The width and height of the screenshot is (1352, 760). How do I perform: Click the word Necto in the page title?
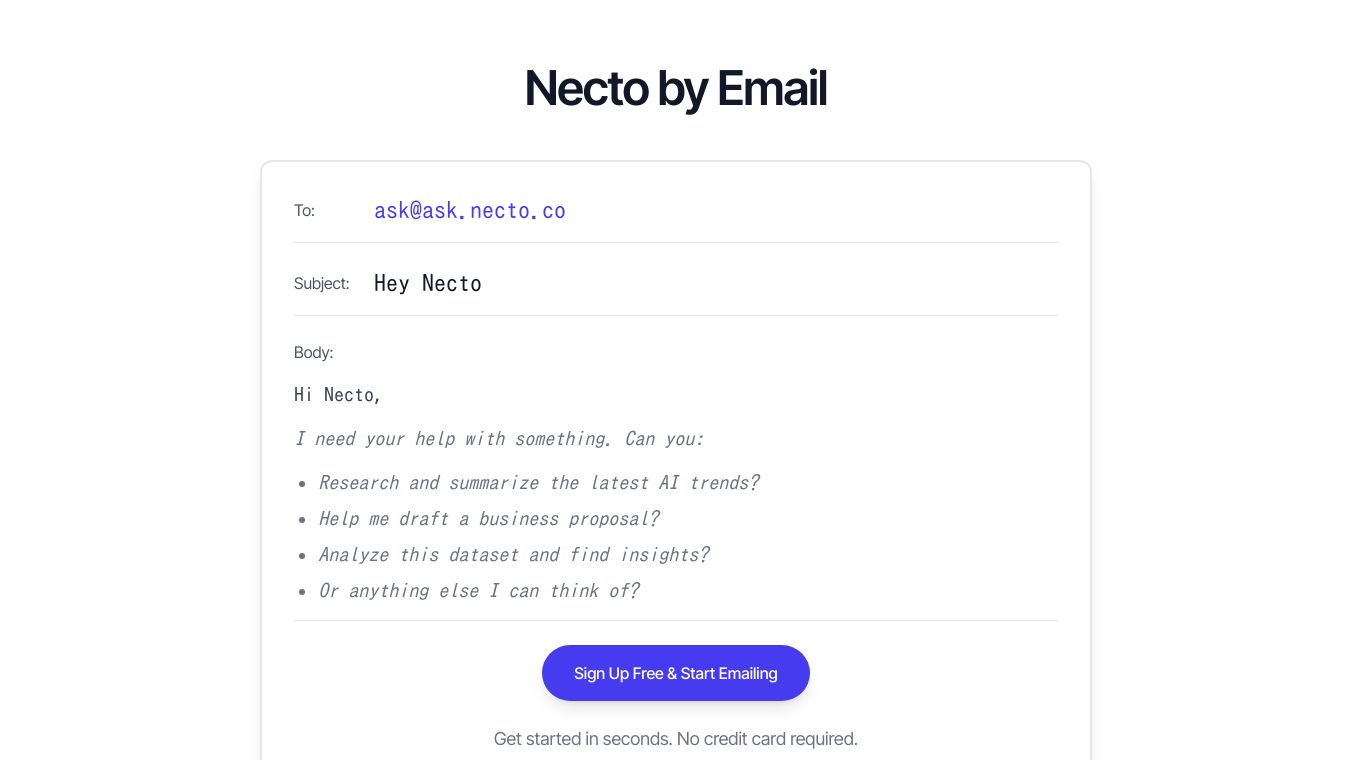coord(586,88)
